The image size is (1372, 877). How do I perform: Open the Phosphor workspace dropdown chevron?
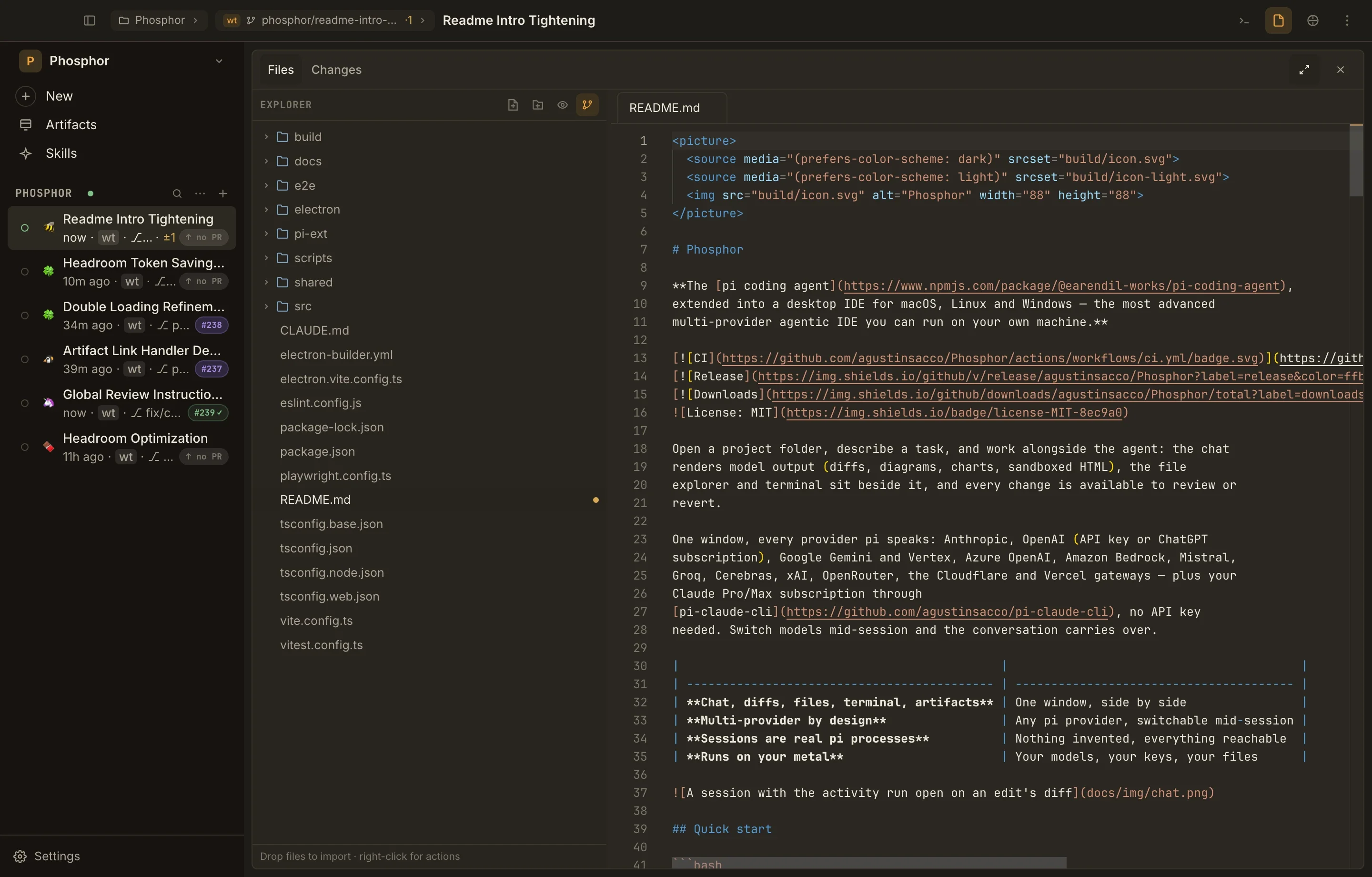point(219,61)
